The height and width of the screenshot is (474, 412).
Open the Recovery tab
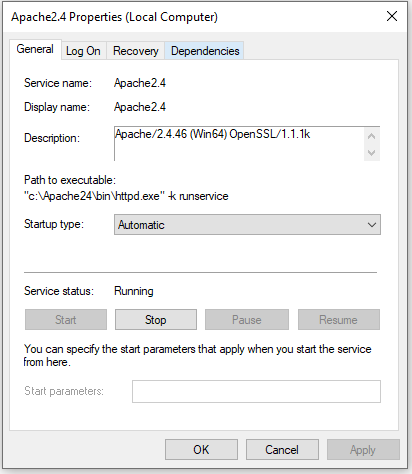(135, 51)
